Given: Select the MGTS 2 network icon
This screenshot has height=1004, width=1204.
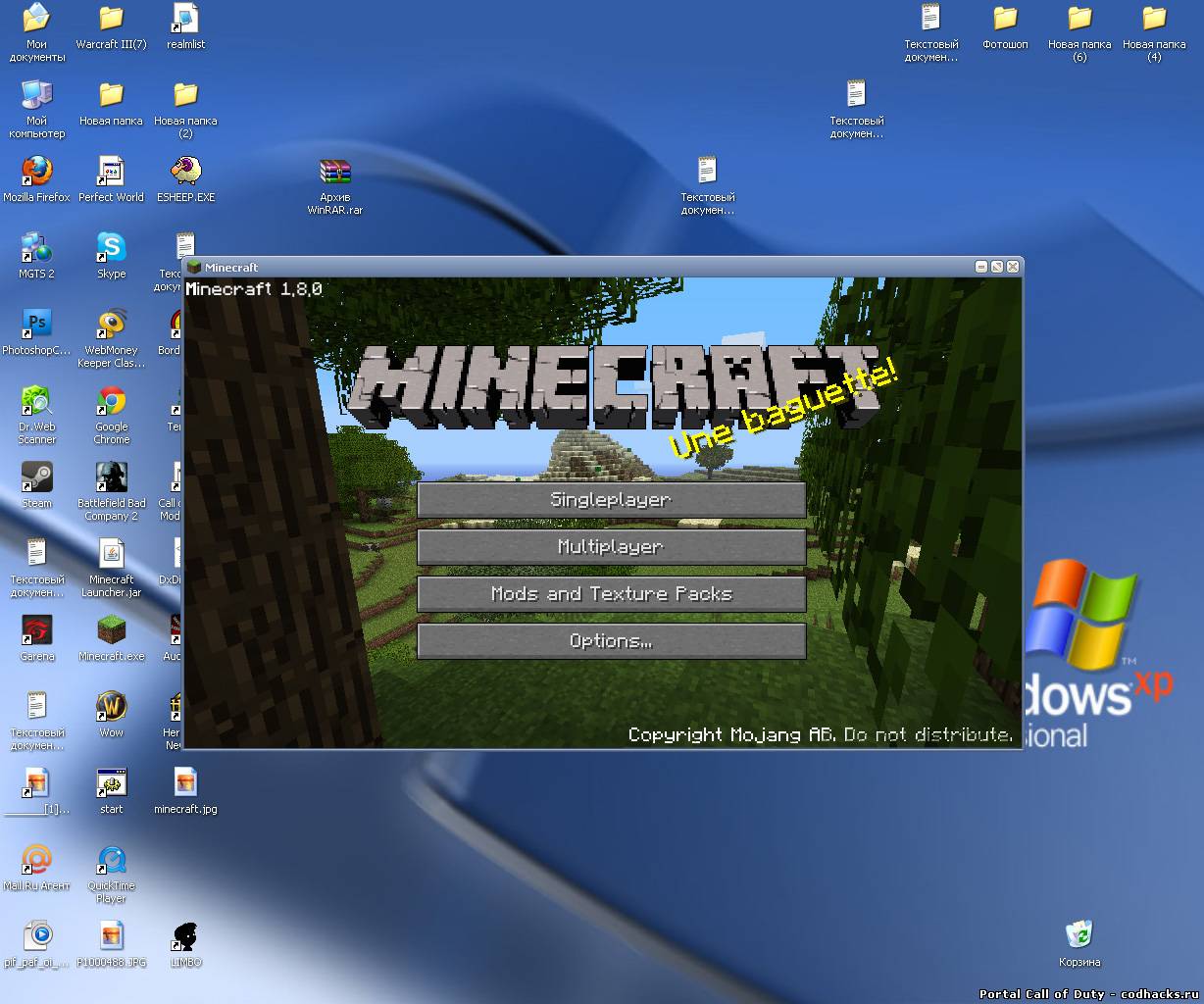Looking at the screenshot, I should 37,247.
